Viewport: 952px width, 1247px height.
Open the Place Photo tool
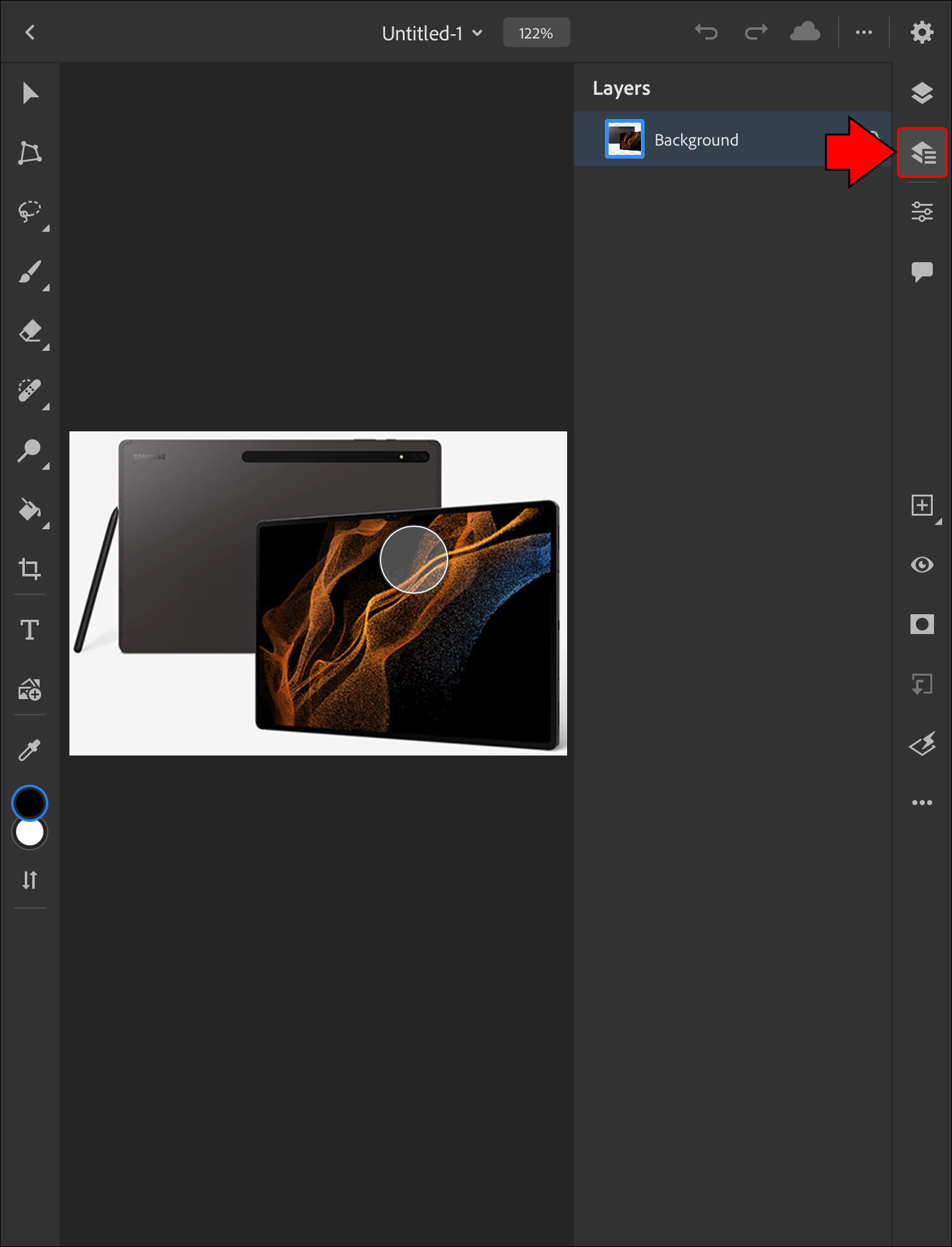pos(30,689)
